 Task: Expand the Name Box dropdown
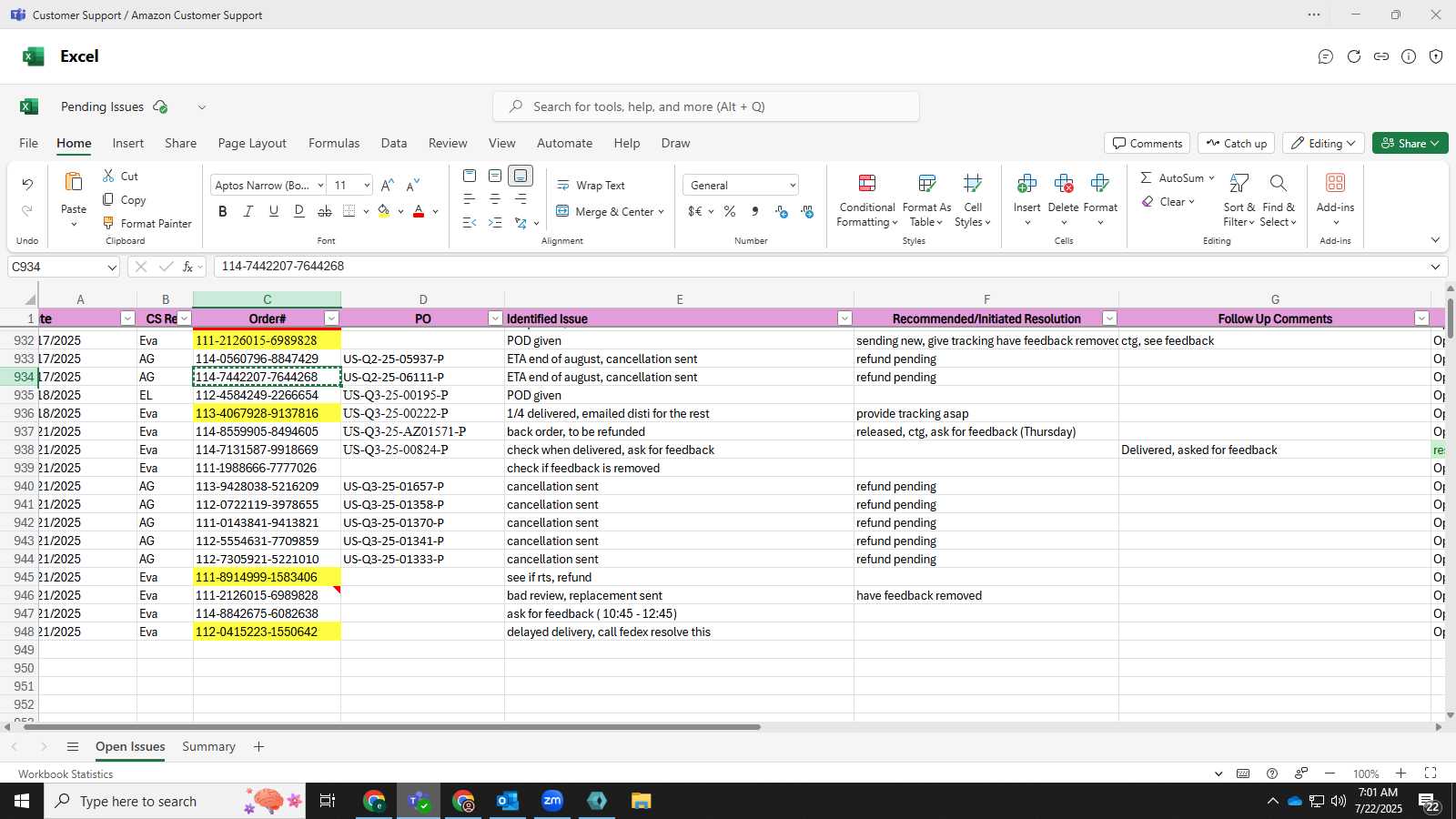click(112, 268)
